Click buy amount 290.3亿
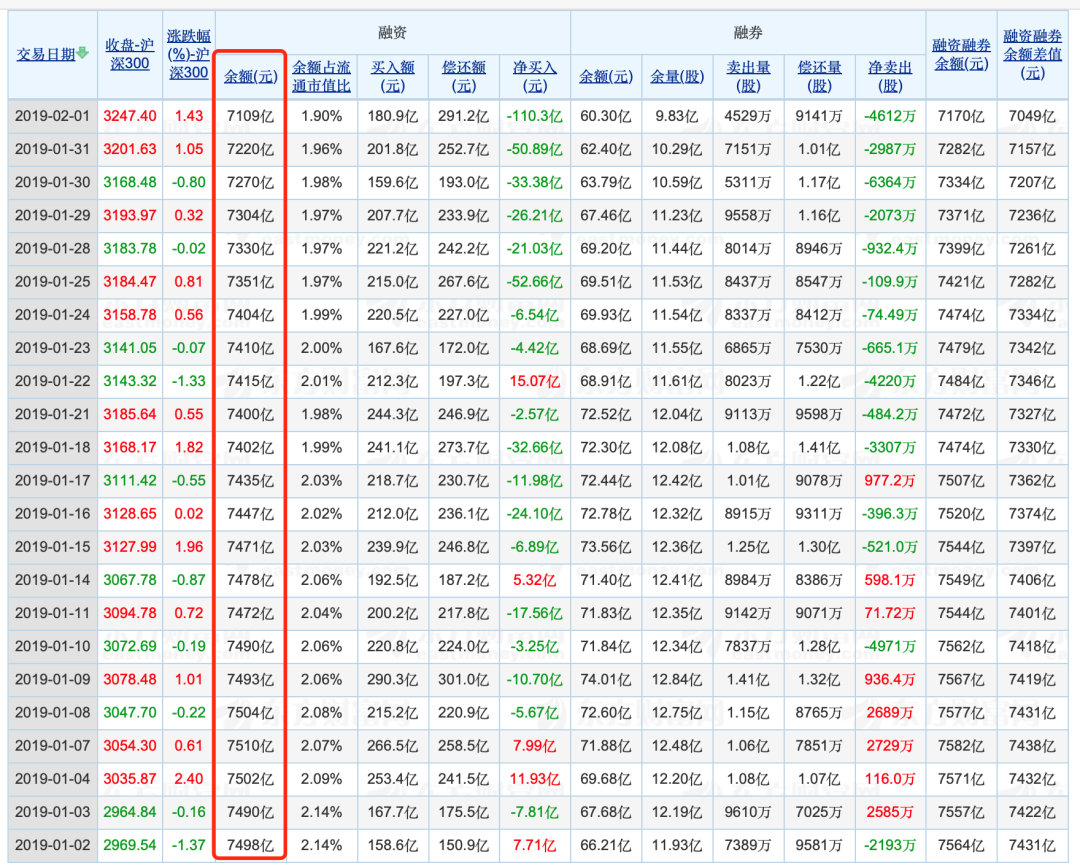Screen dimensions: 1080x863 coord(393,680)
